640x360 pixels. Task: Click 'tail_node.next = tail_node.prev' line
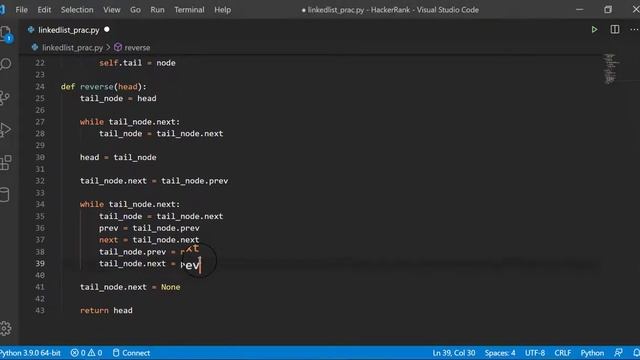154,181
